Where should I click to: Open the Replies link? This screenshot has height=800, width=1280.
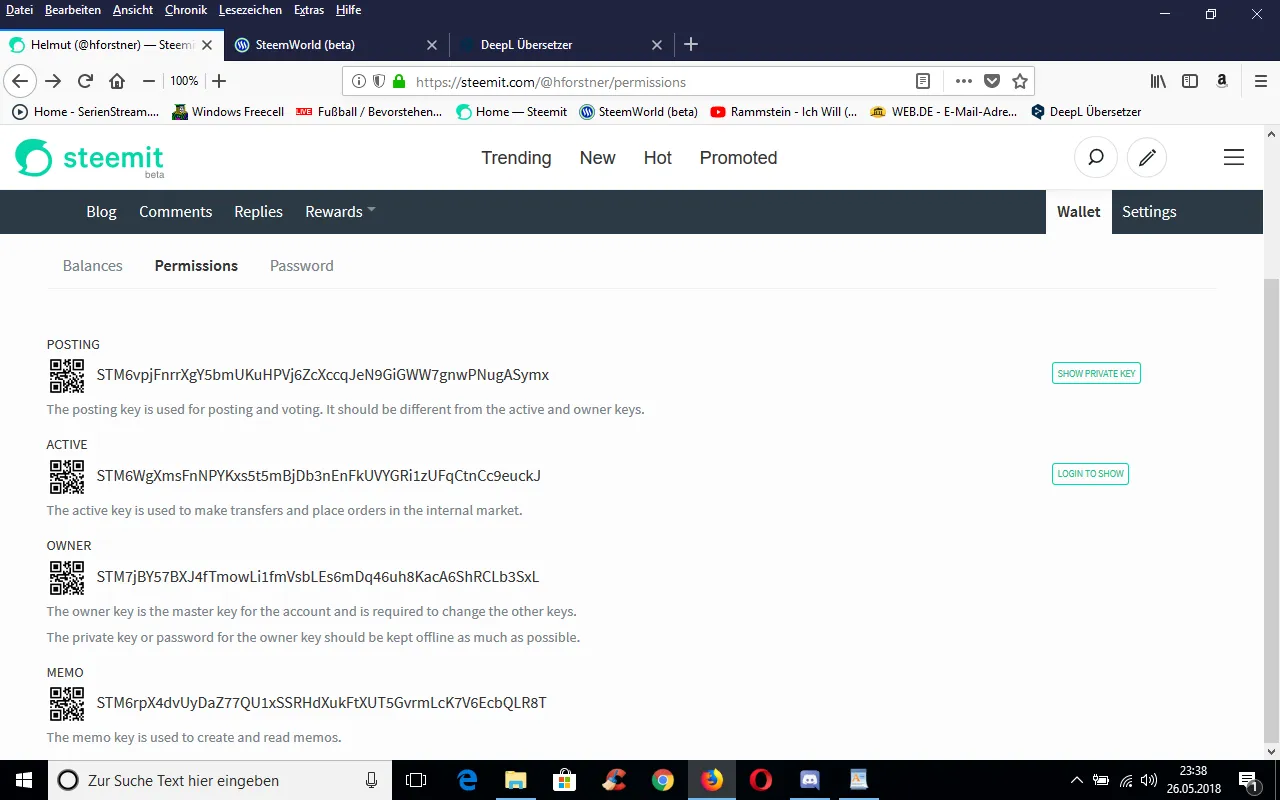259,212
